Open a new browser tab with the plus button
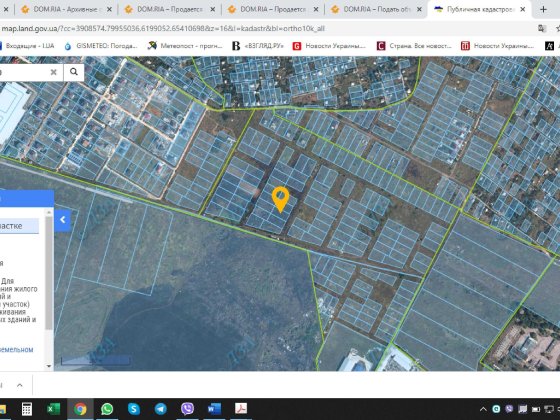The height and width of the screenshot is (420, 560). tap(544, 9)
